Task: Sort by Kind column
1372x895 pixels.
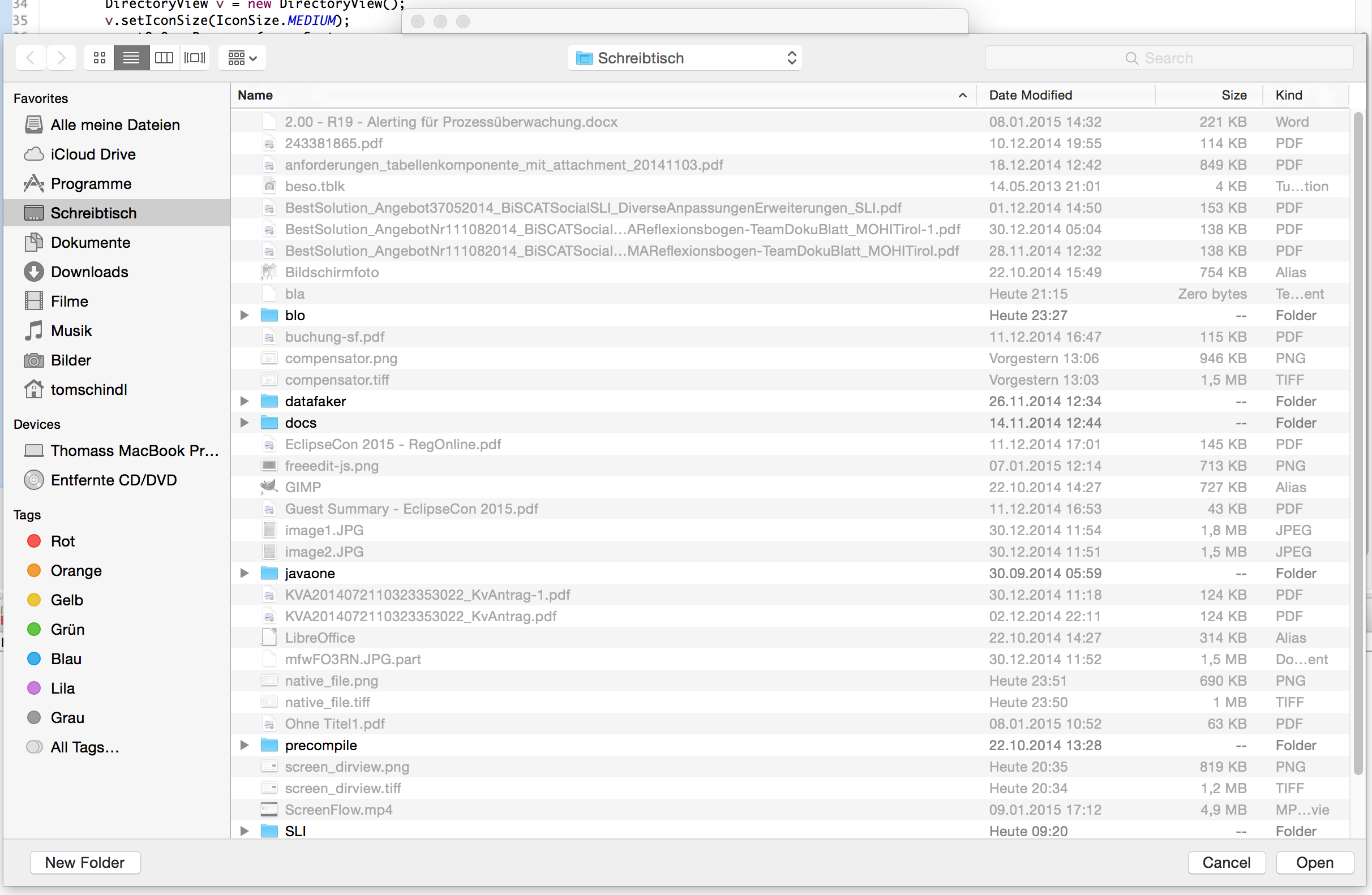Action: pos(1306,95)
